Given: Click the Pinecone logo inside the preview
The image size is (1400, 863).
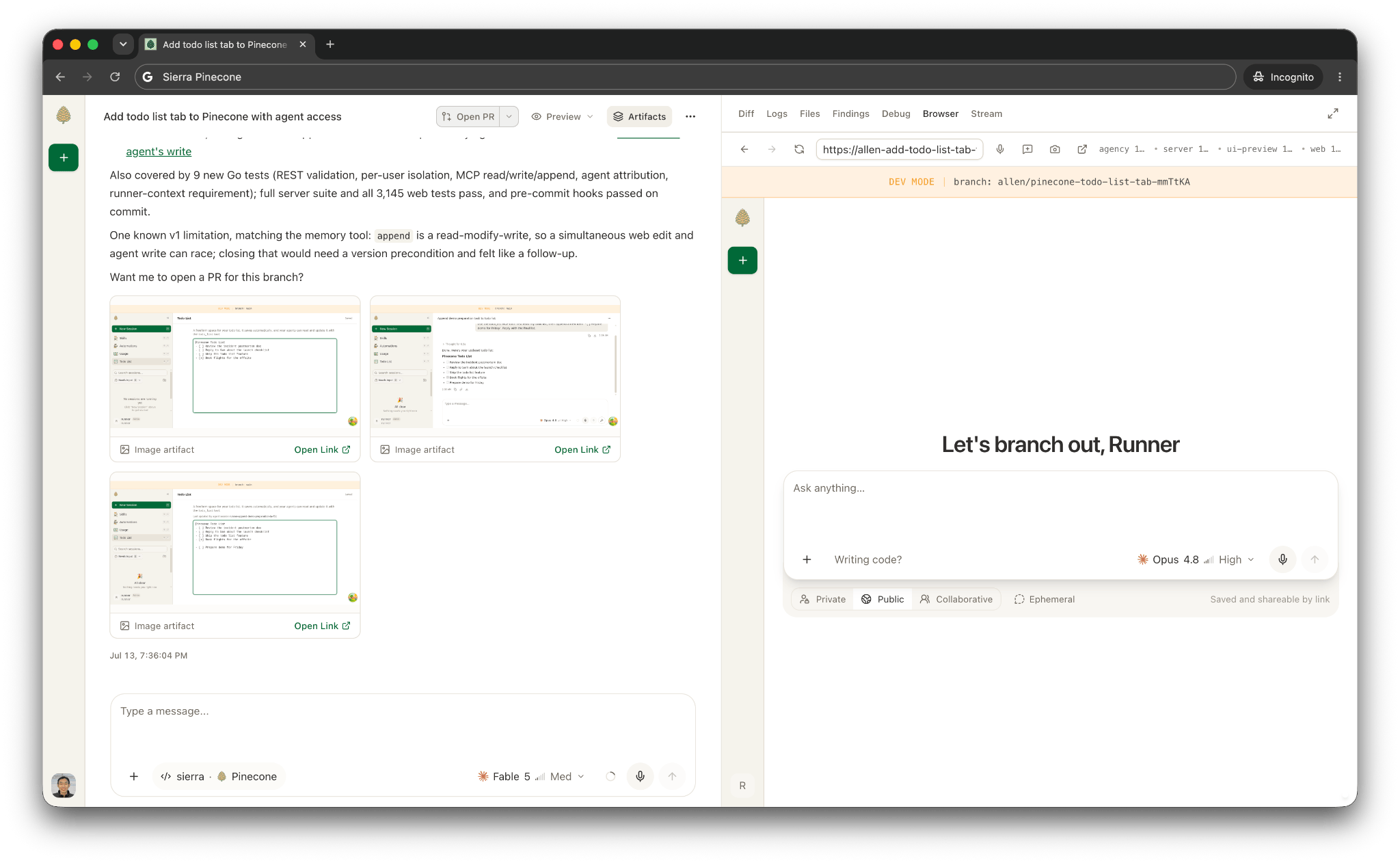Looking at the screenshot, I should click(x=742, y=218).
